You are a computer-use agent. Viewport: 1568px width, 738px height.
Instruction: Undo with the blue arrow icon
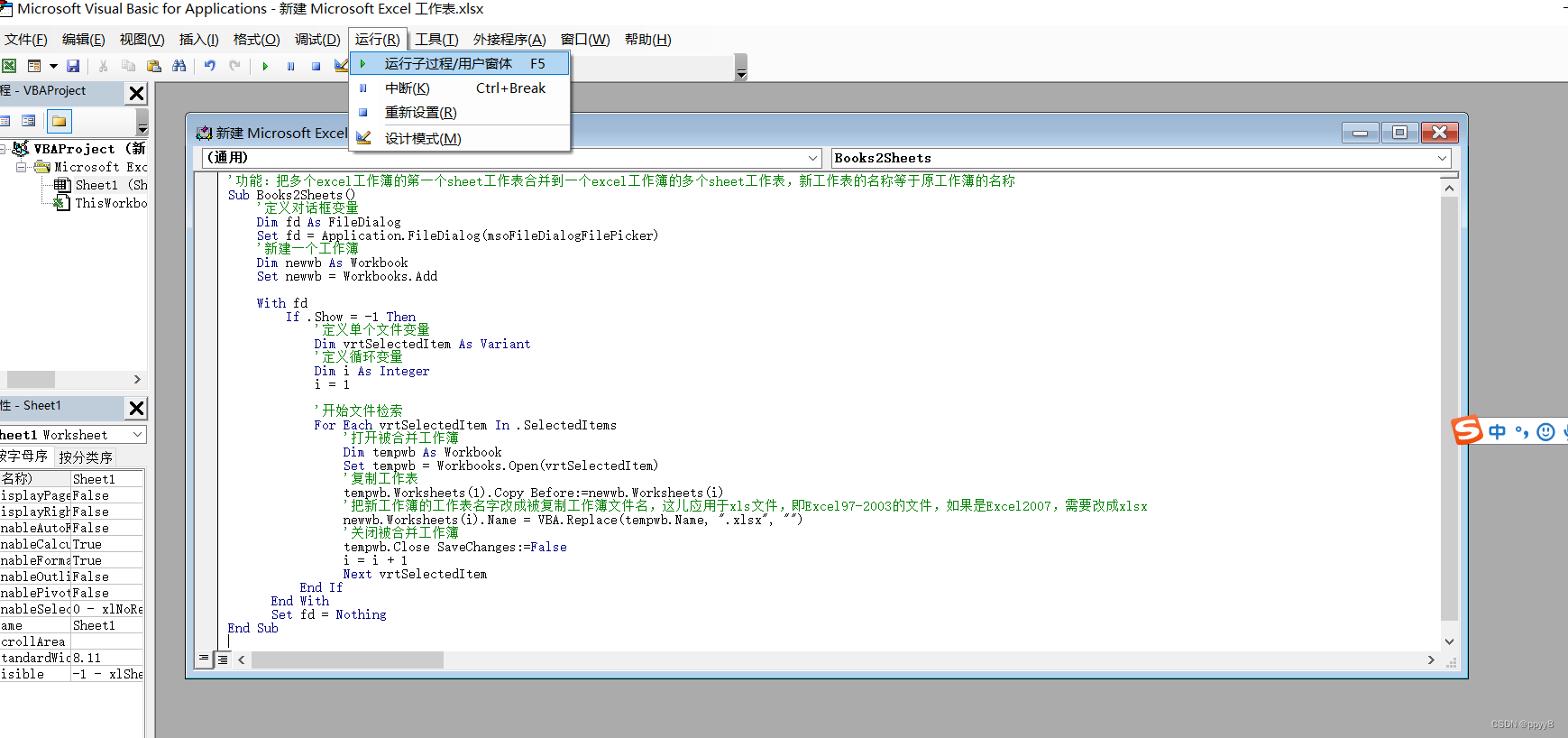[209, 66]
